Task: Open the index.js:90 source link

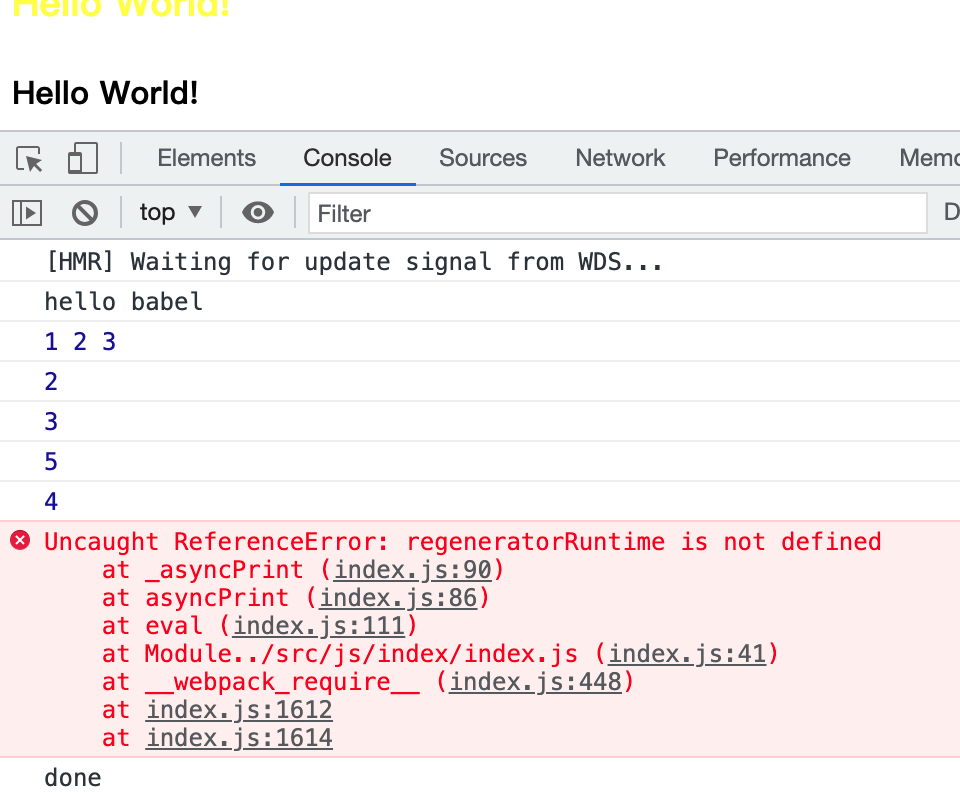Action: [413, 570]
